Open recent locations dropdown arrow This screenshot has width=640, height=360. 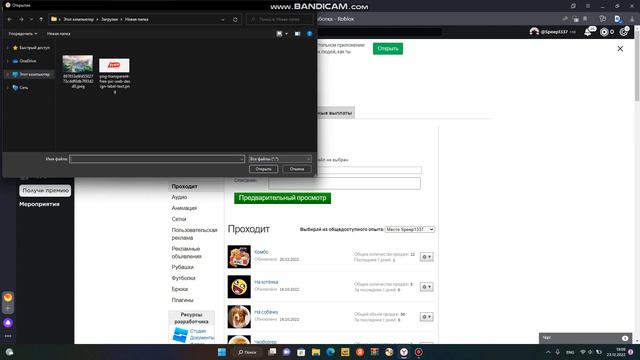click(31, 19)
